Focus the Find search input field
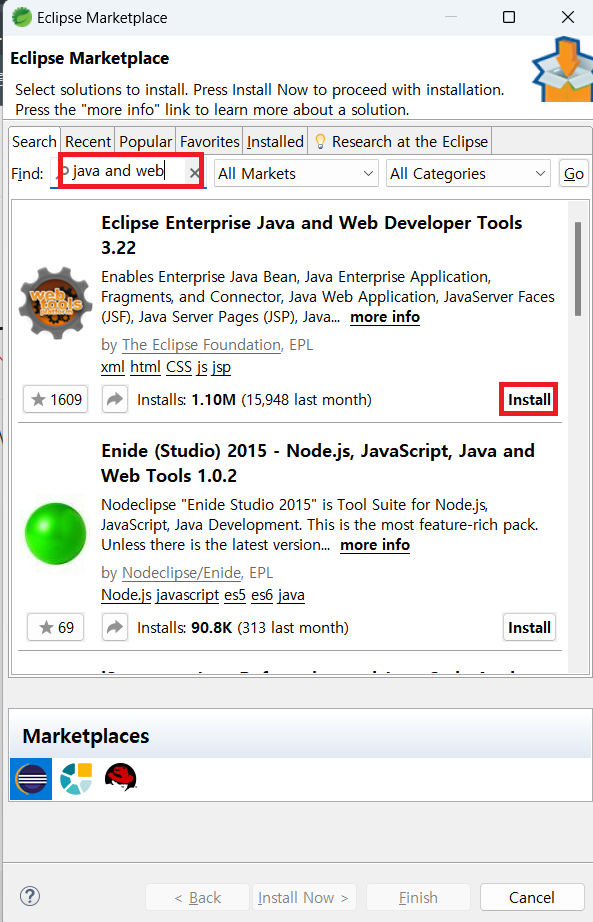 [126, 172]
